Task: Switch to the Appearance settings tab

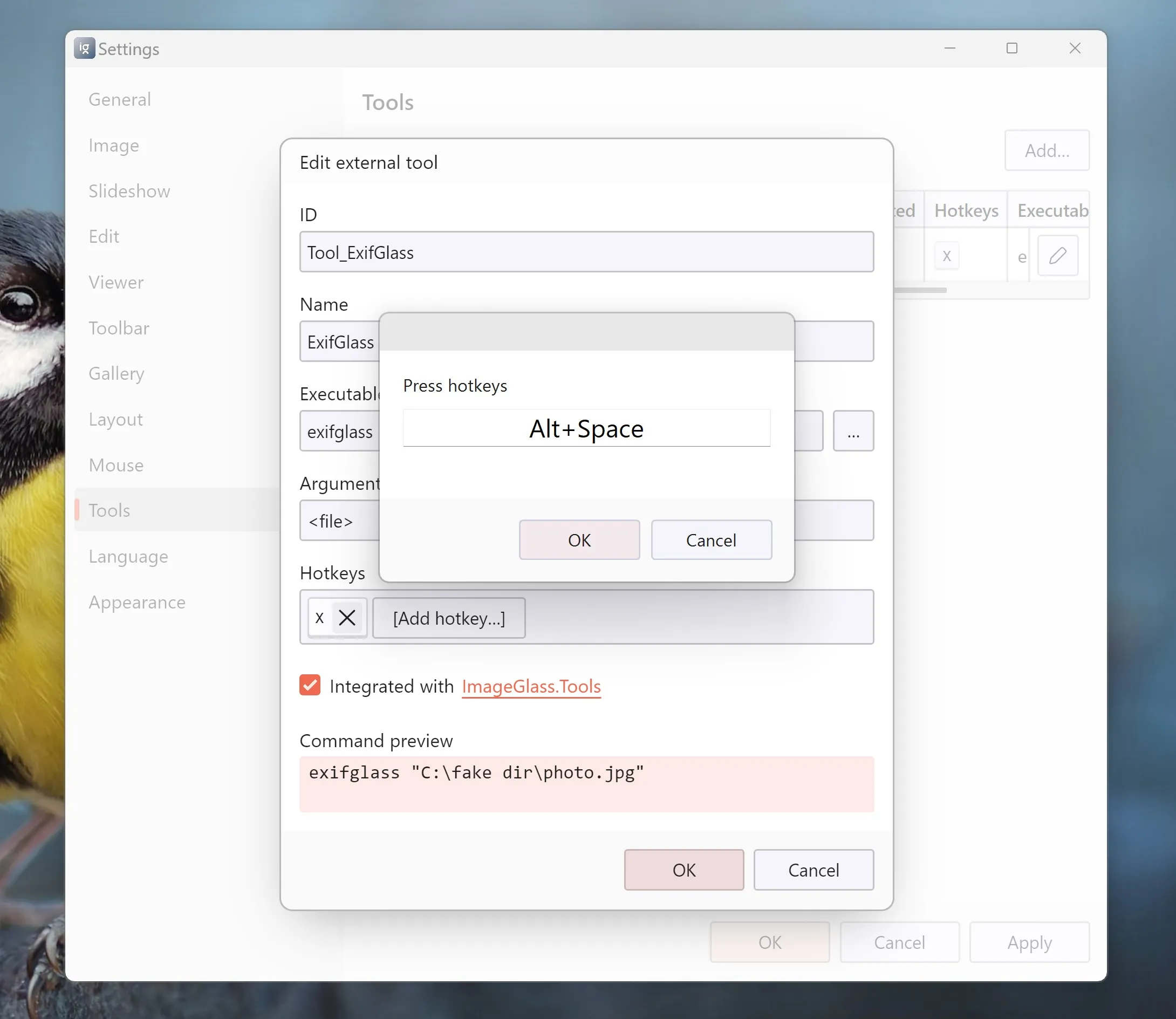Action: click(x=136, y=602)
